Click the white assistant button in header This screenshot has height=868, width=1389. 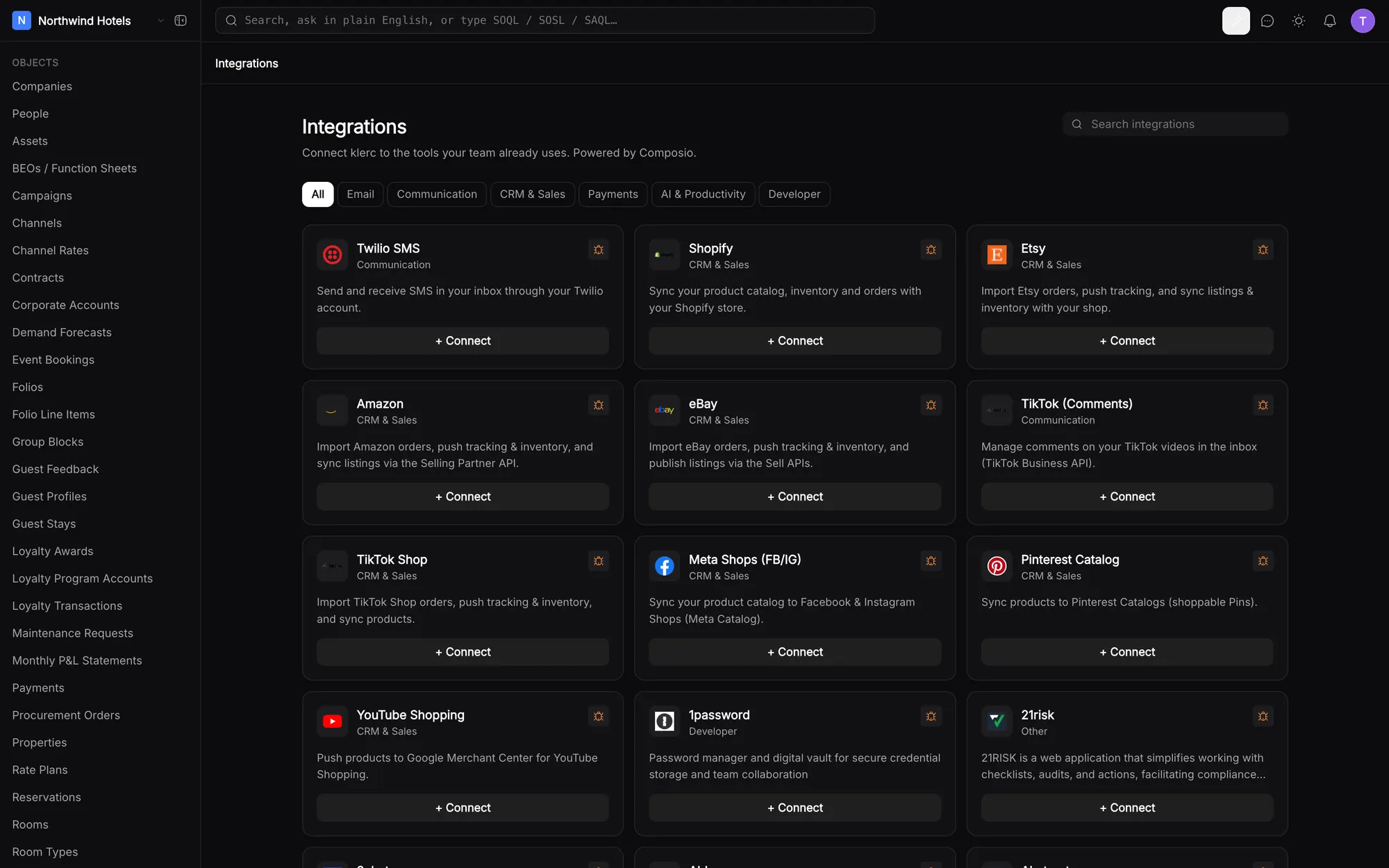click(x=1236, y=21)
